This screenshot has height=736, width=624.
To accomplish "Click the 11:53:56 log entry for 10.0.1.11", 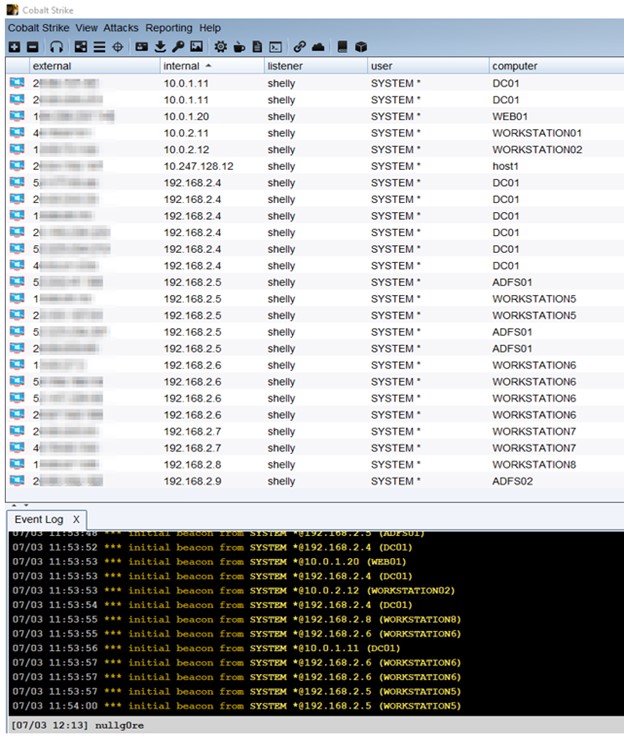I will point(206,648).
